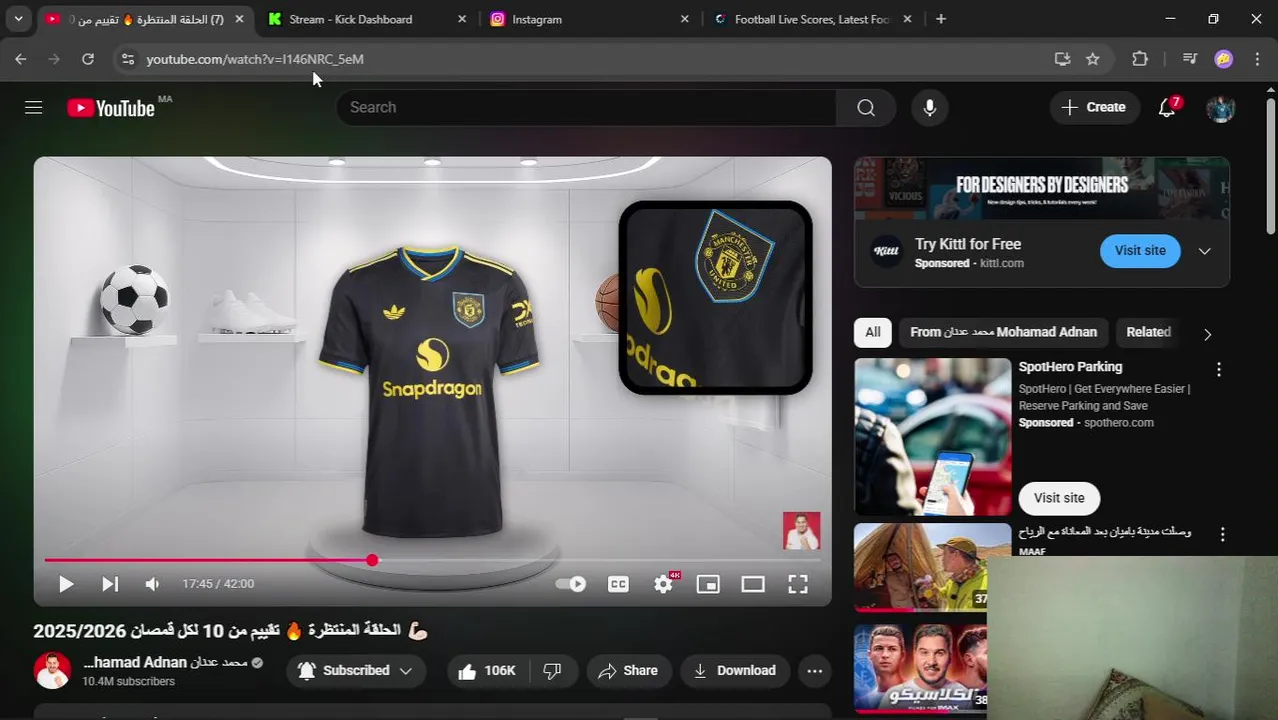Viewport: 1278px width, 720px height.
Task: Open the YouTube guide hamburger menu
Action: pyautogui.click(x=34, y=107)
